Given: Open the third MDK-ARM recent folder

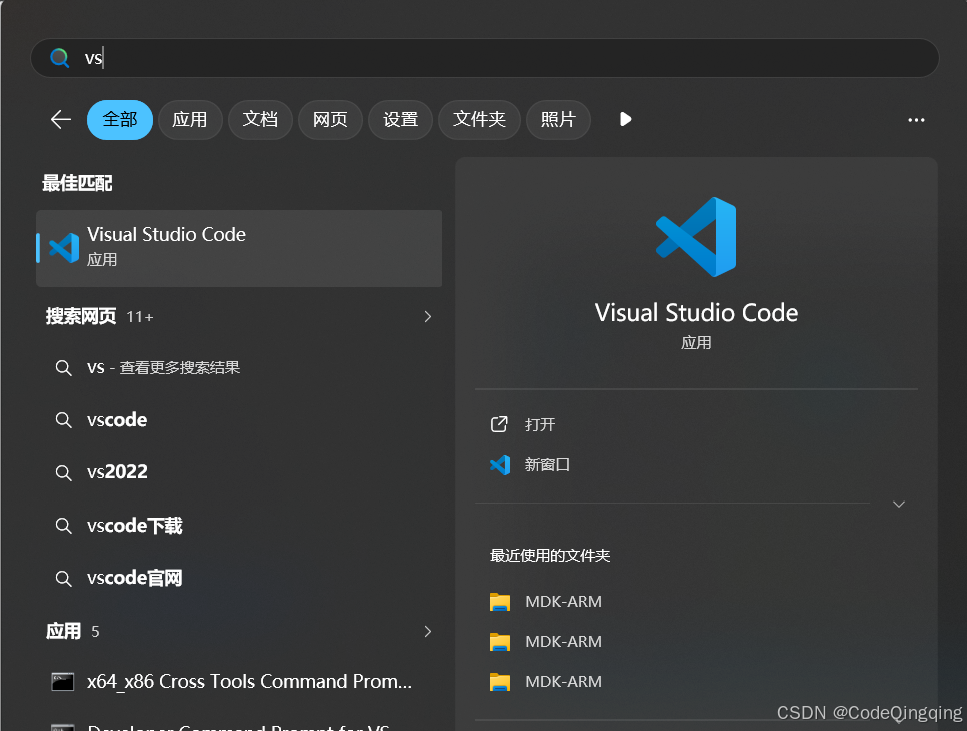Looking at the screenshot, I should point(563,682).
